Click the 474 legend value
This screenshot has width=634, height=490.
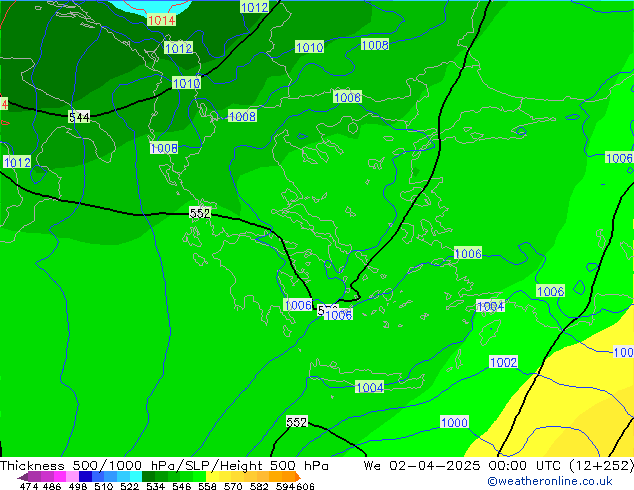(x=29, y=486)
